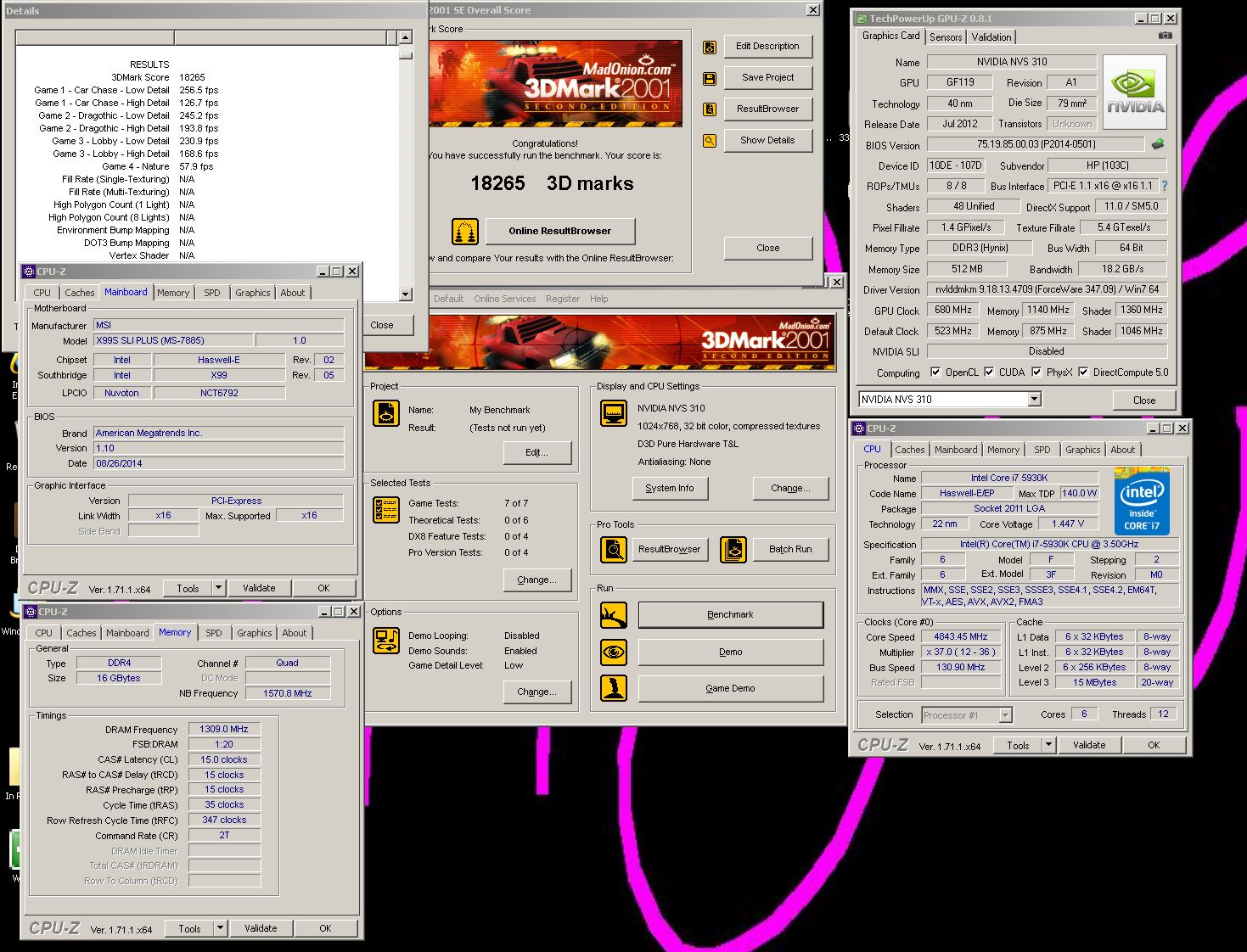
Task: Click the Options section icon
Action: [386, 640]
